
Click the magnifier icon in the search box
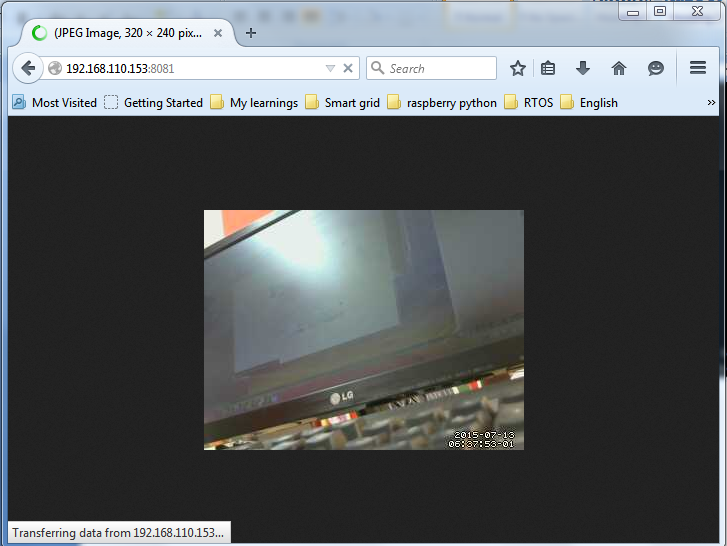(377, 68)
